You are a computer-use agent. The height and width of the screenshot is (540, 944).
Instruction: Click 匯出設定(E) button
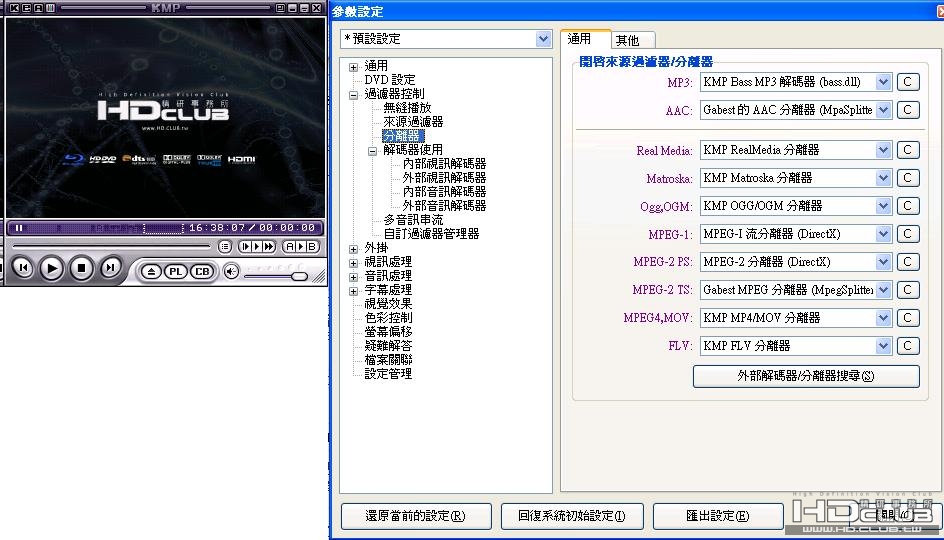pos(718,516)
